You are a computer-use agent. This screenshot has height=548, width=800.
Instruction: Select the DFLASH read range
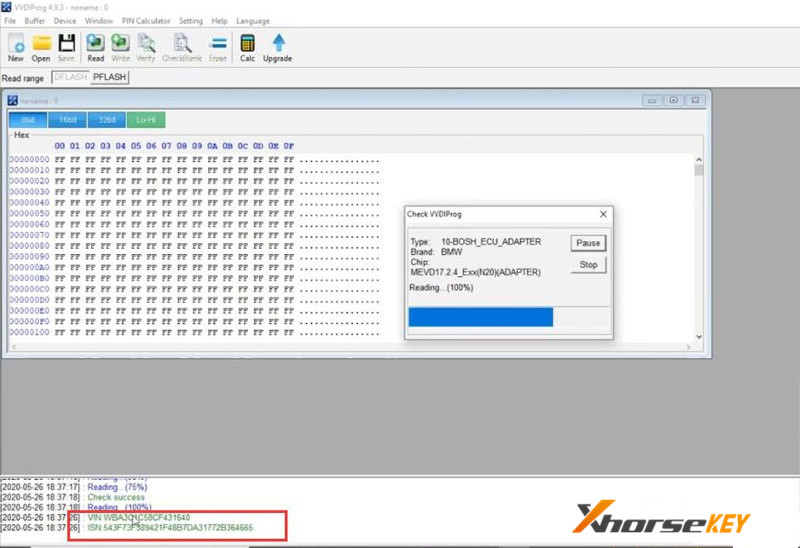pos(71,77)
